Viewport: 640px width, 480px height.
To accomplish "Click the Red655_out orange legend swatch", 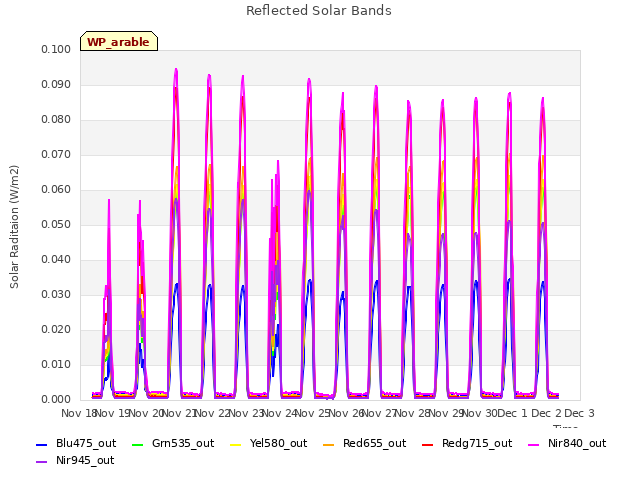I will point(329,444).
